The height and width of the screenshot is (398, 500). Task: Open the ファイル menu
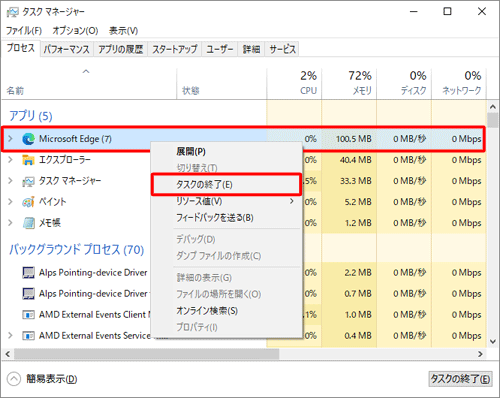click(24, 31)
